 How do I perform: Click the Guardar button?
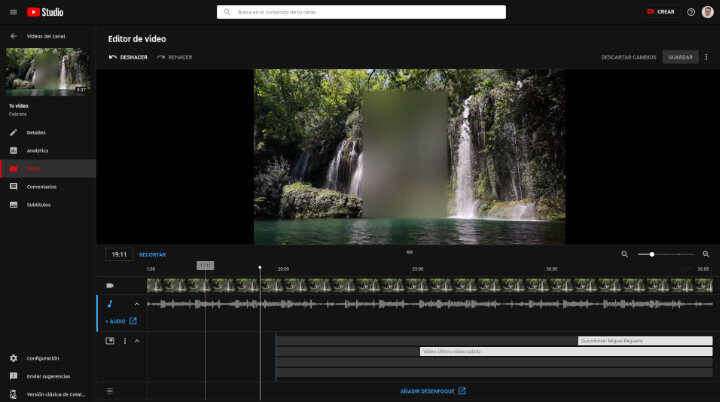pos(680,57)
